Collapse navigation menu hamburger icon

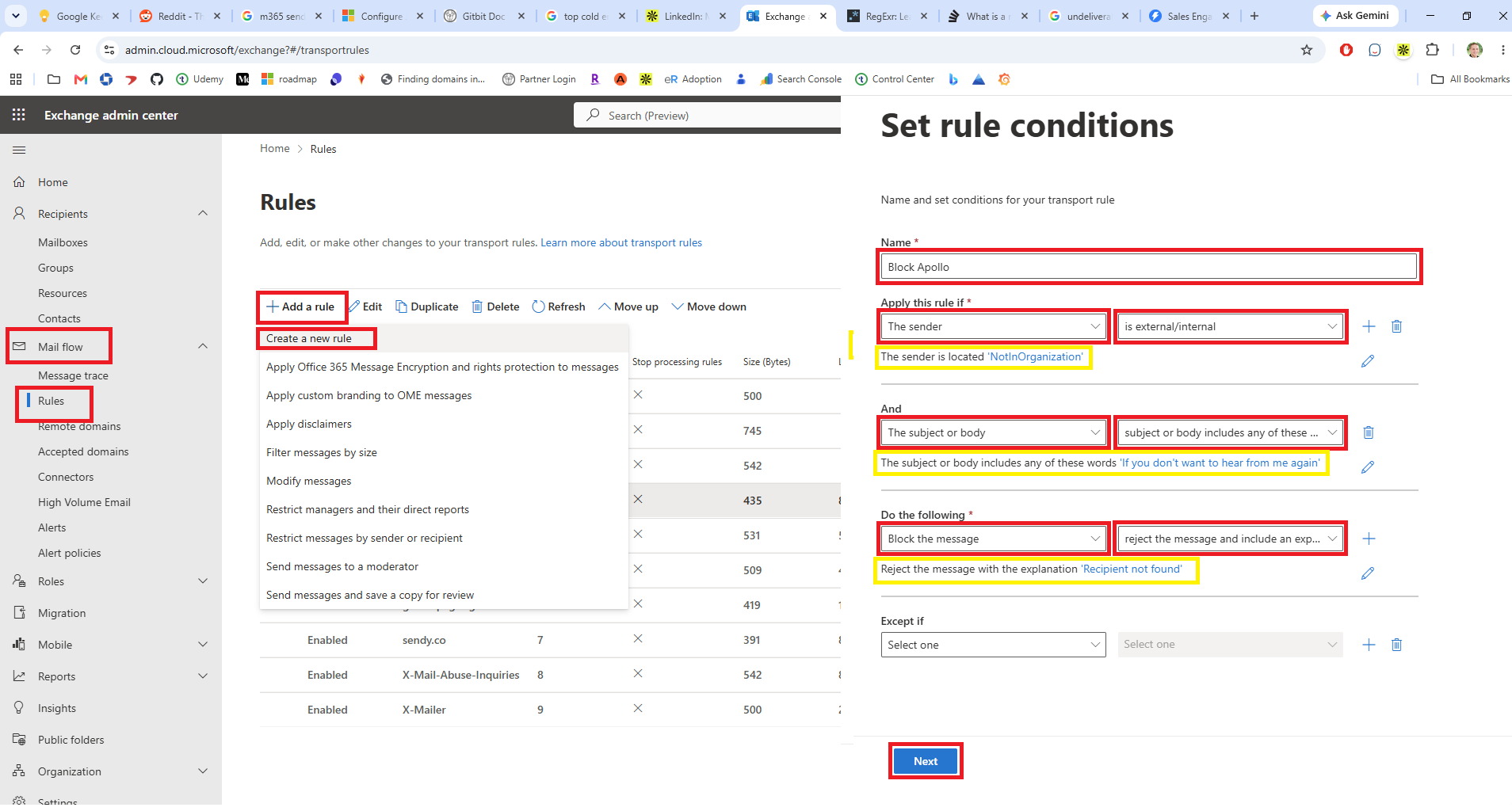[19, 150]
